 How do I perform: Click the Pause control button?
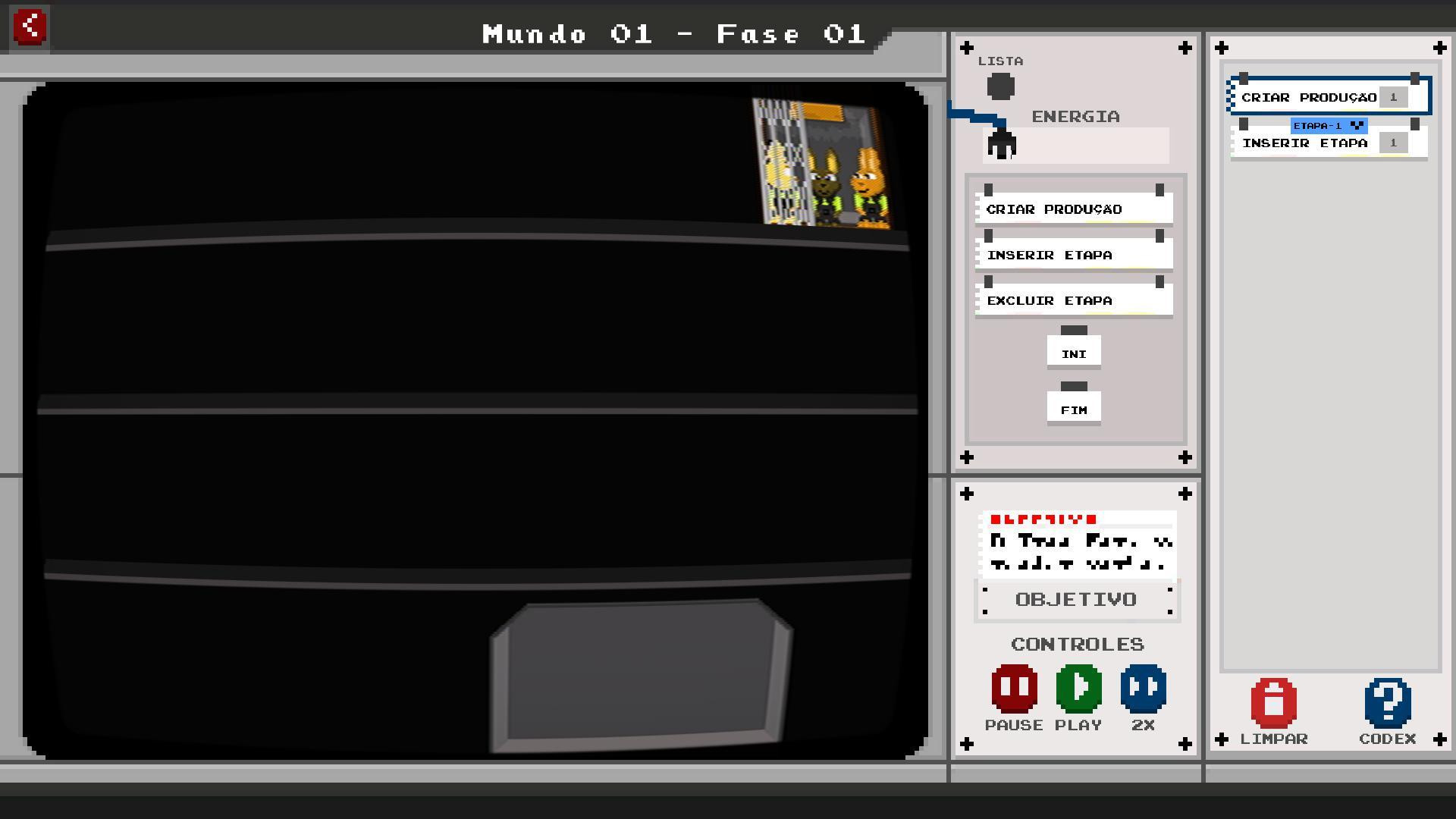1014,687
